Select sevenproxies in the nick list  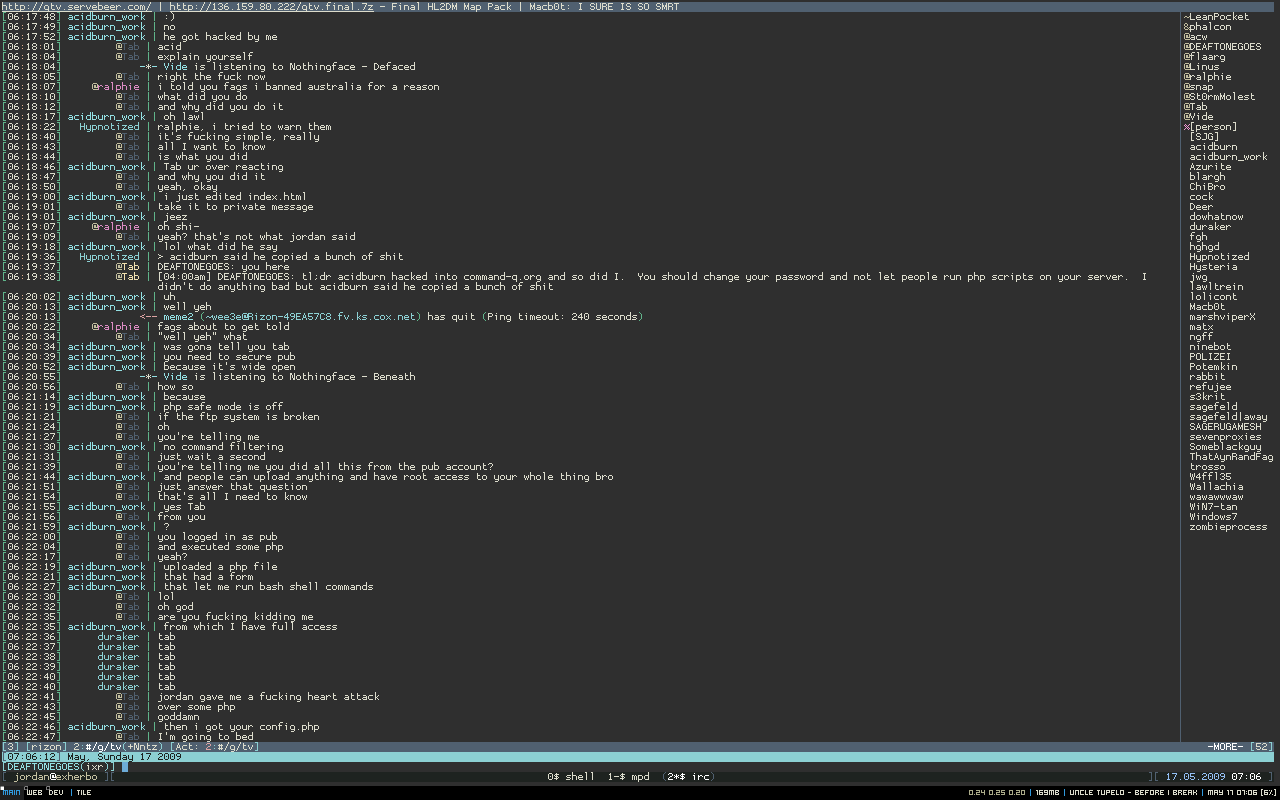pos(1225,437)
